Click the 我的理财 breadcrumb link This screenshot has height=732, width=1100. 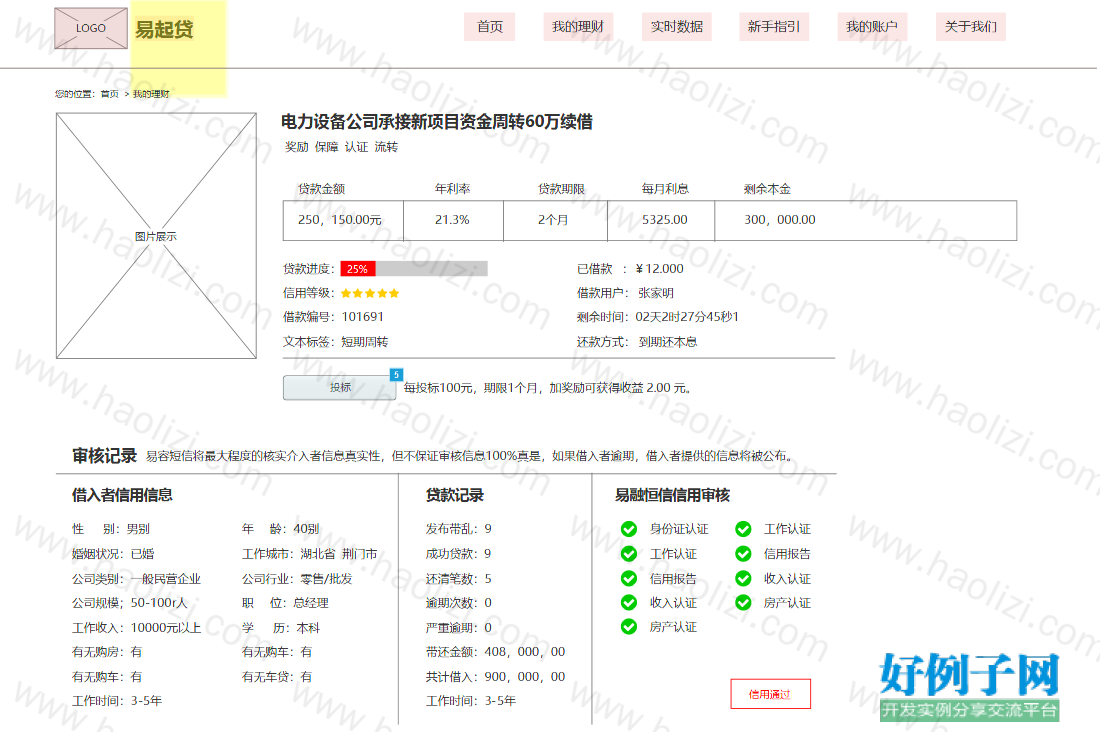[x=151, y=94]
